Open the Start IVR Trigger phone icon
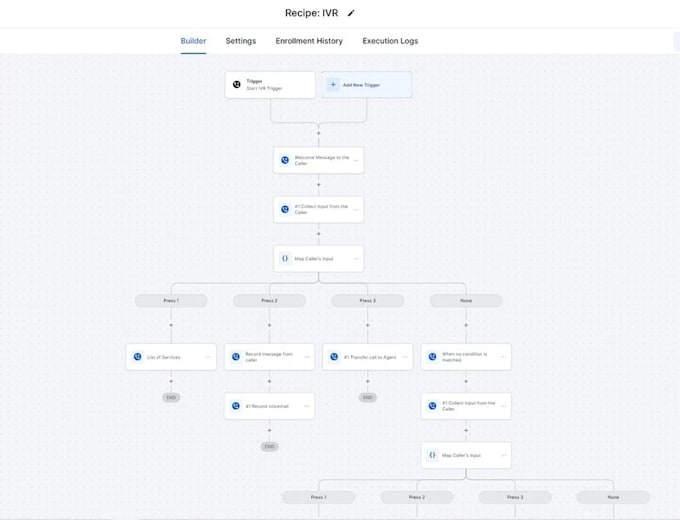The height and width of the screenshot is (520, 680). (236, 85)
